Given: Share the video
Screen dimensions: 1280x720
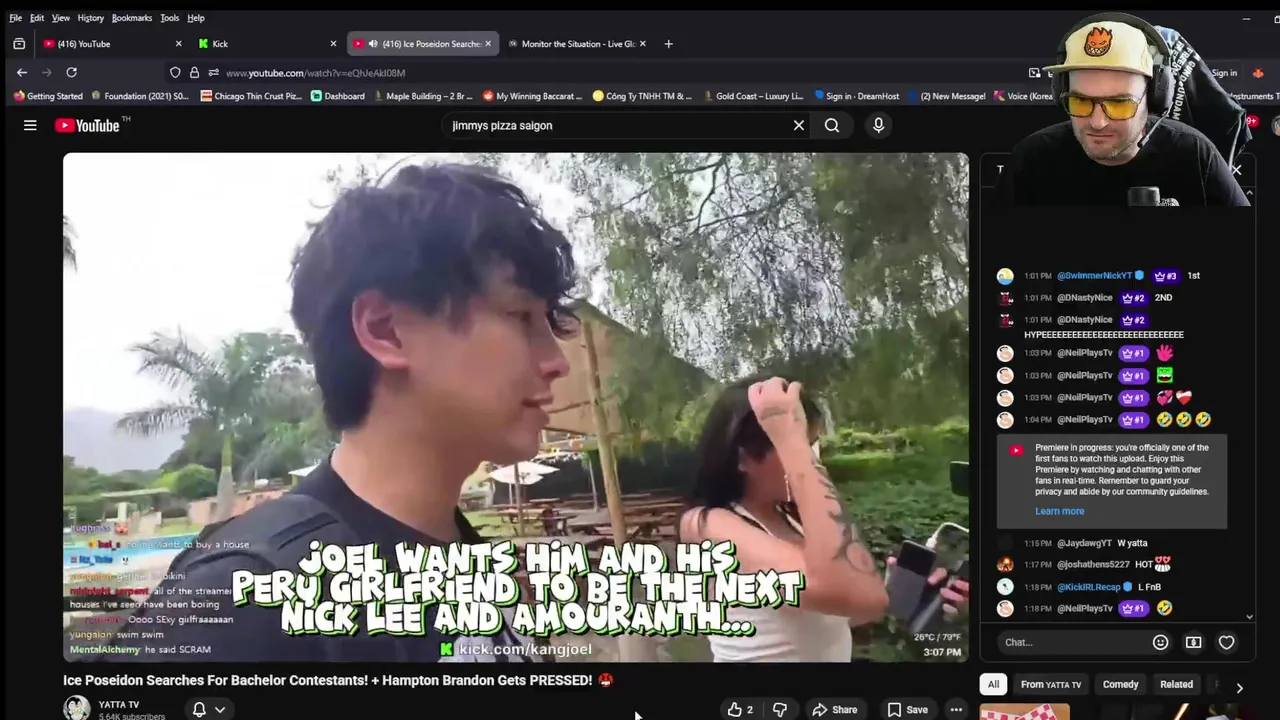Looking at the screenshot, I should click(835, 709).
